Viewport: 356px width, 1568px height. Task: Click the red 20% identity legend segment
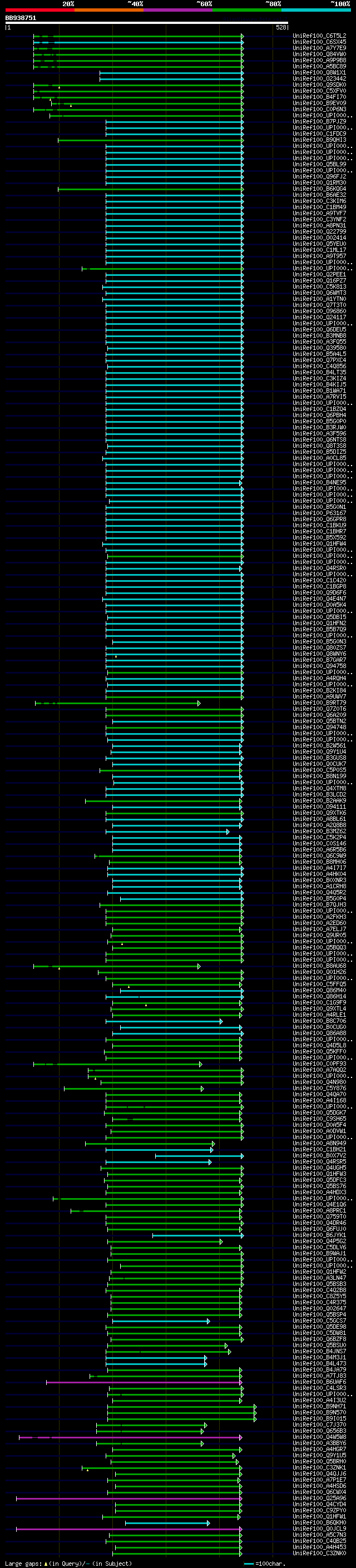tap(39, 10)
